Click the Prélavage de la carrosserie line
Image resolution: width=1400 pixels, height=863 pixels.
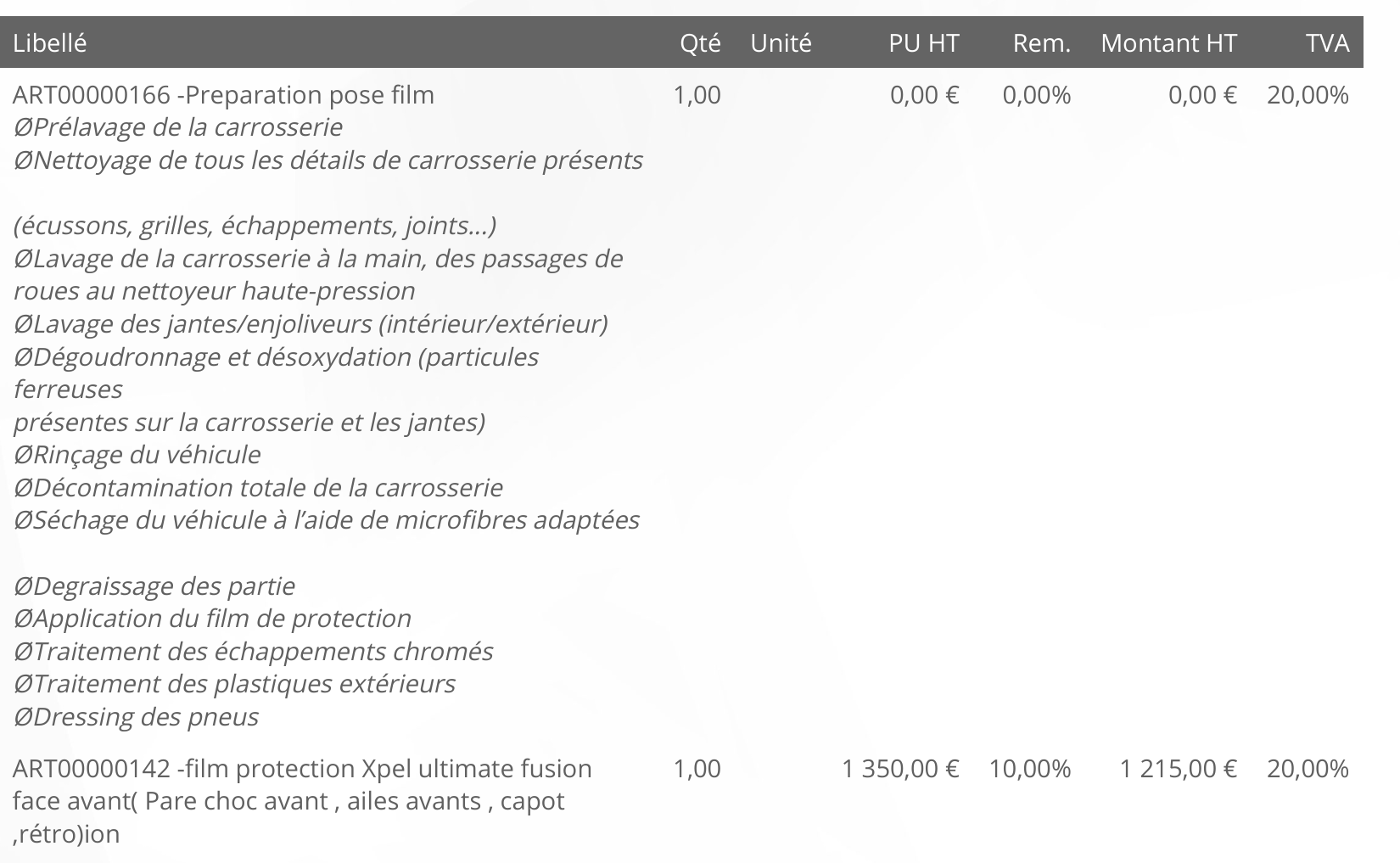pos(178,127)
